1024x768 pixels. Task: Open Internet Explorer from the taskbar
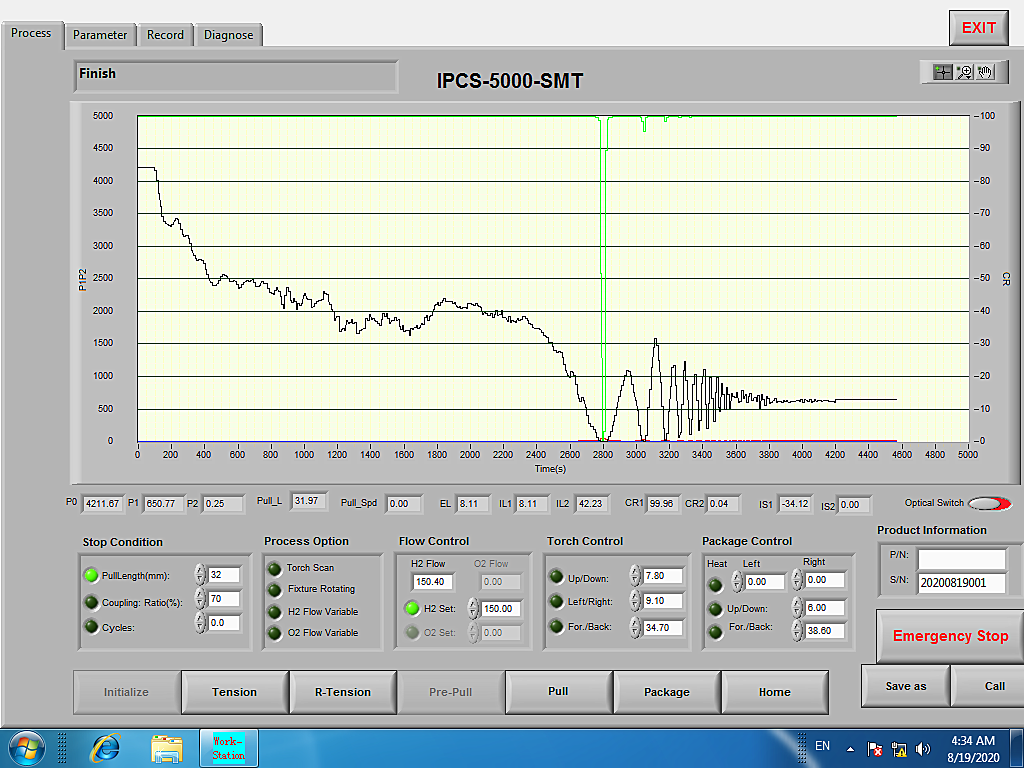[105, 747]
